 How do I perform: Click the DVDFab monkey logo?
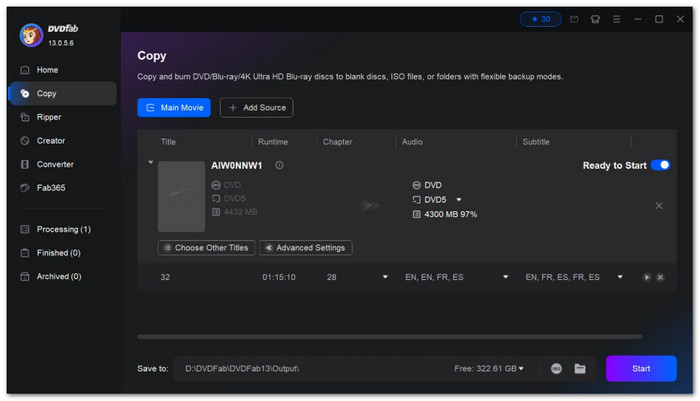click(x=31, y=35)
